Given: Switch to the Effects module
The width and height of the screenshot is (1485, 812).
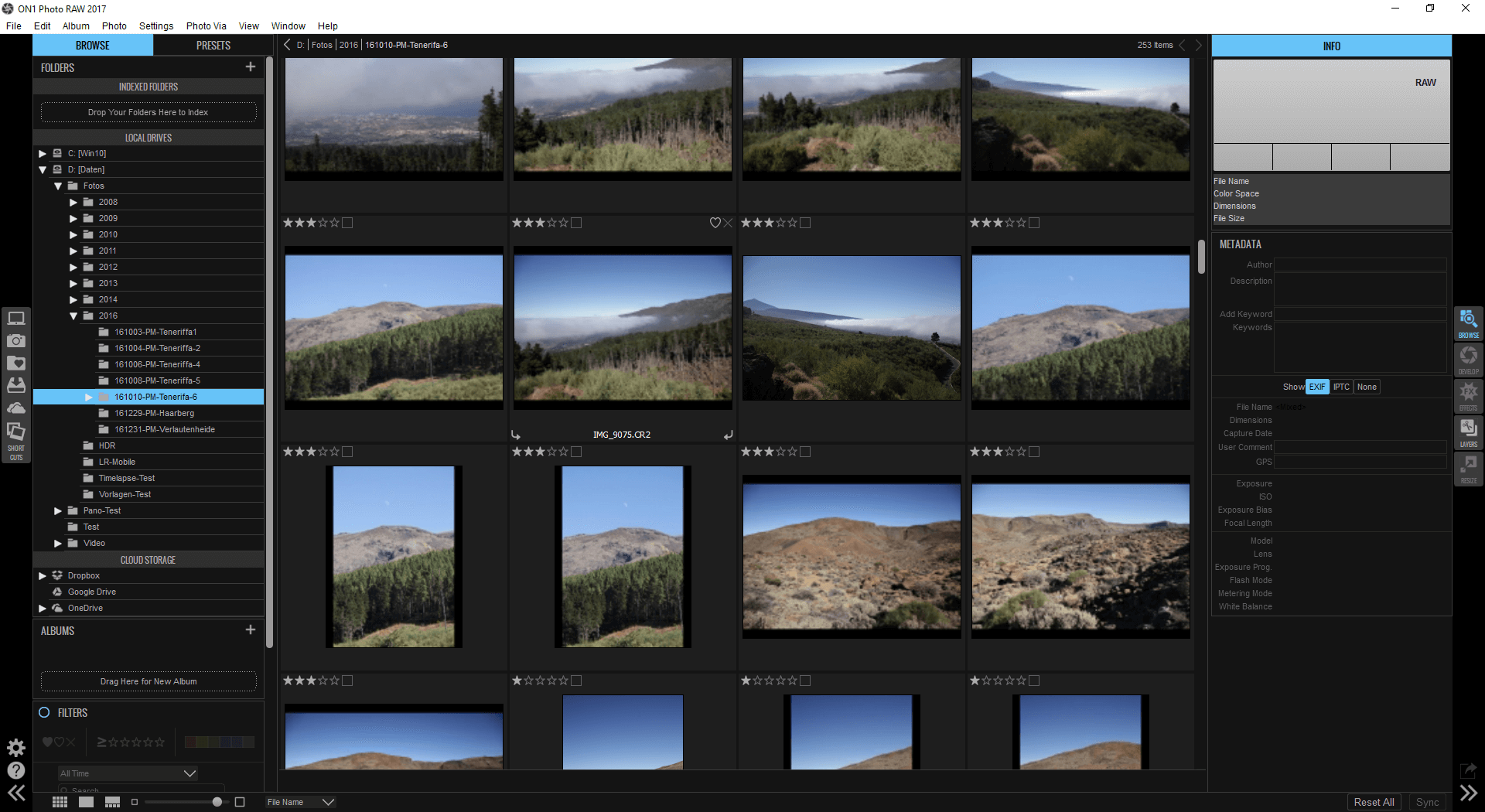Looking at the screenshot, I should tap(1468, 395).
